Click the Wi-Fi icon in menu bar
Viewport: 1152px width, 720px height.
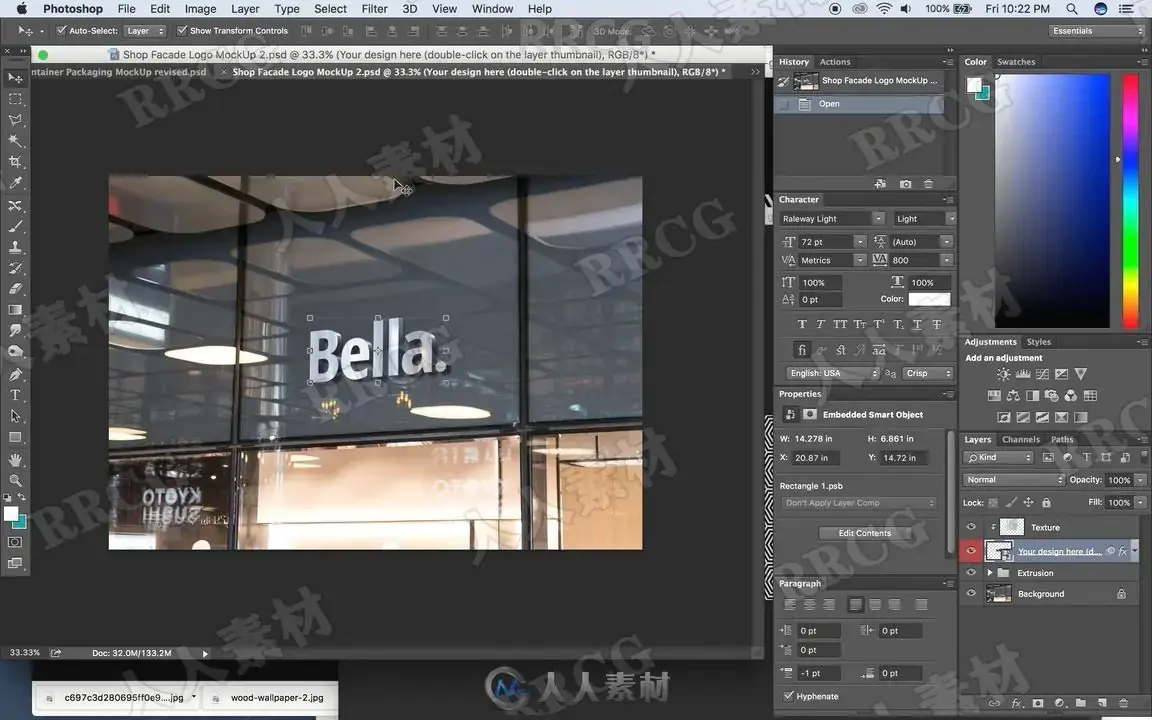click(884, 9)
